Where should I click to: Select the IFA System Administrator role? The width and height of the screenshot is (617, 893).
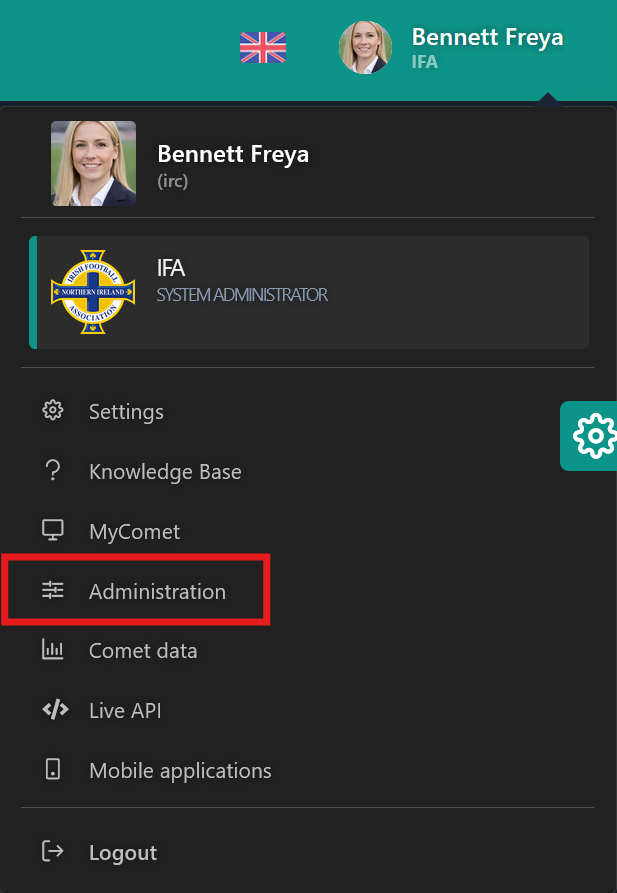[x=310, y=292]
